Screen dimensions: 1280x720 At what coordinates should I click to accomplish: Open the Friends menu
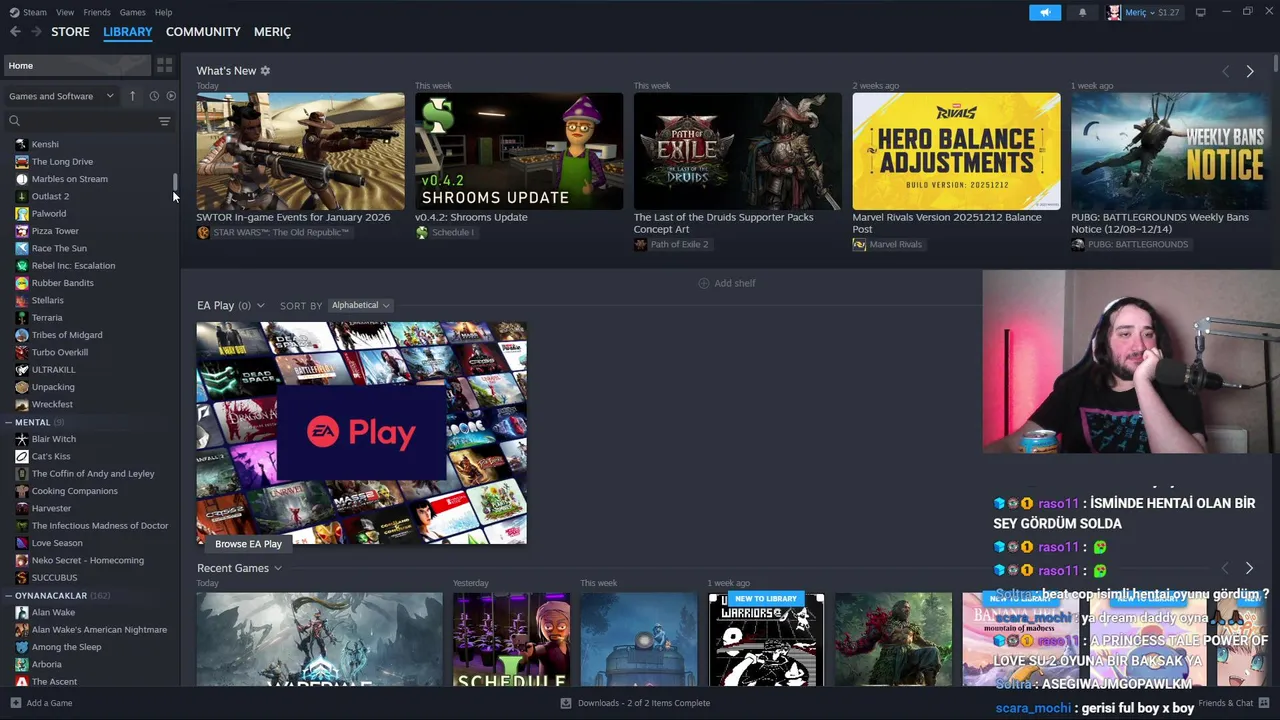(x=97, y=12)
